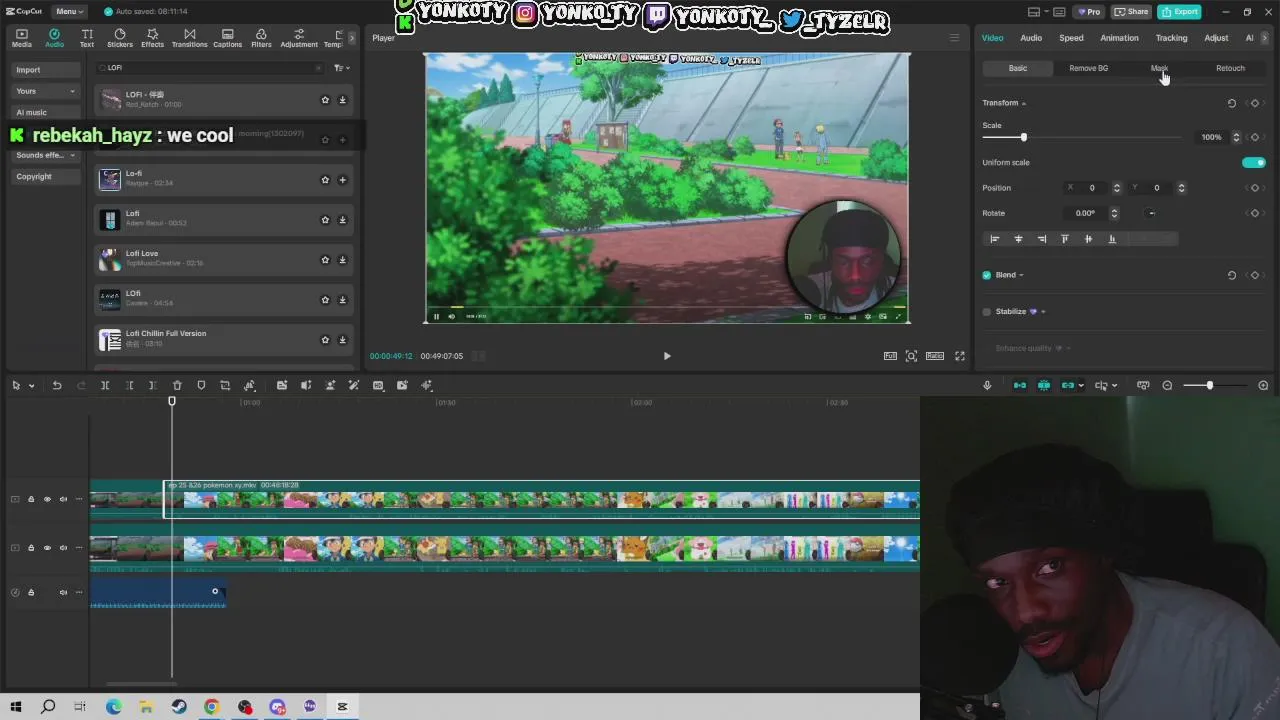Open the Text panel

click(87, 38)
